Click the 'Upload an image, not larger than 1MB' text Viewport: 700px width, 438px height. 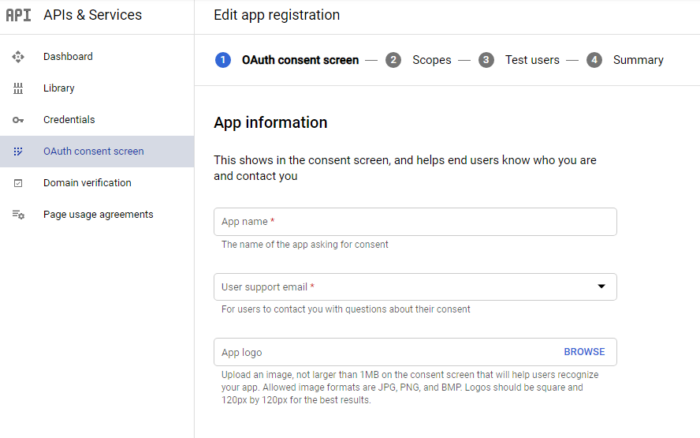[x=410, y=387]
